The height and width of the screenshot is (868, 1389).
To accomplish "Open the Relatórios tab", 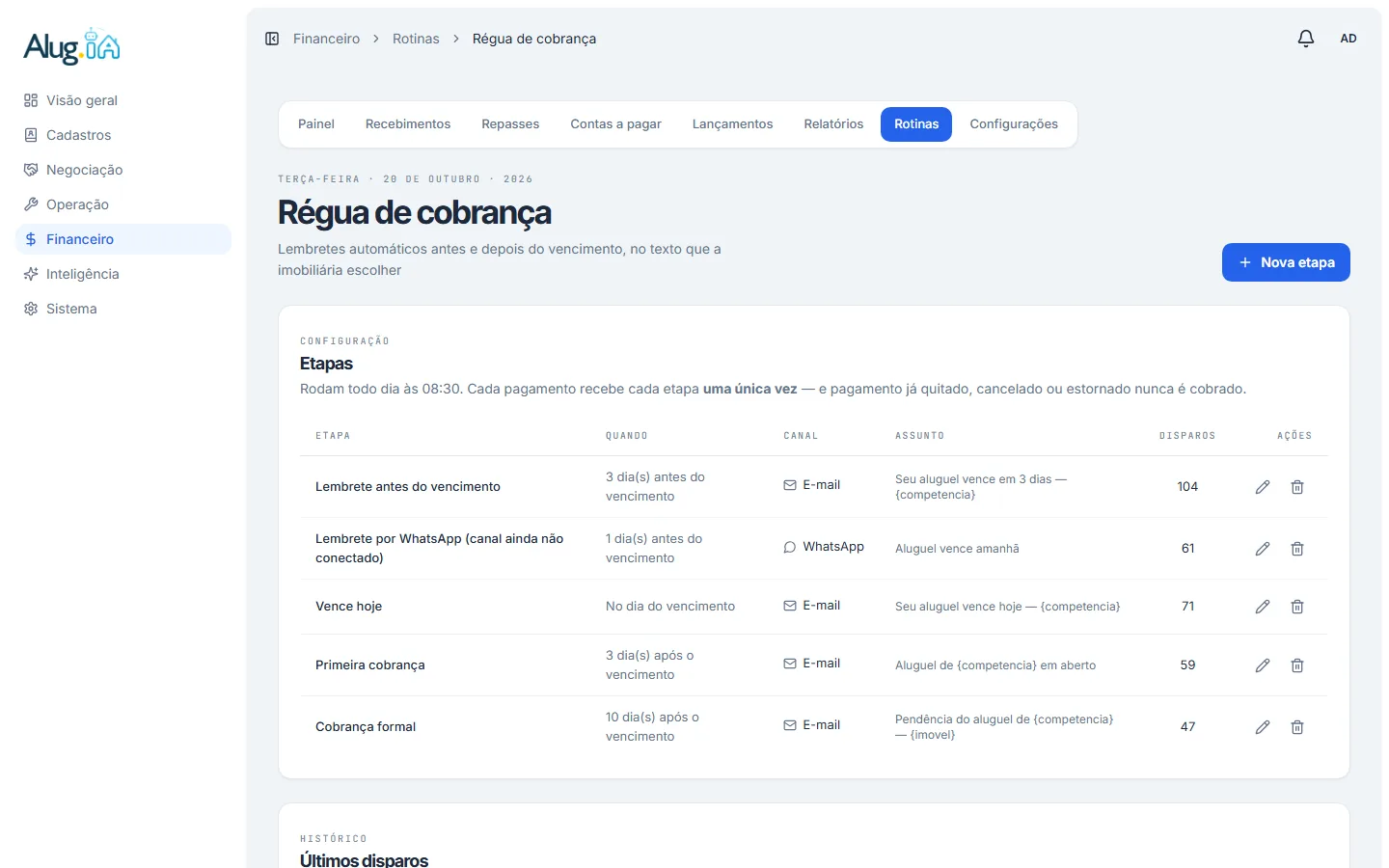I will 833,124.
